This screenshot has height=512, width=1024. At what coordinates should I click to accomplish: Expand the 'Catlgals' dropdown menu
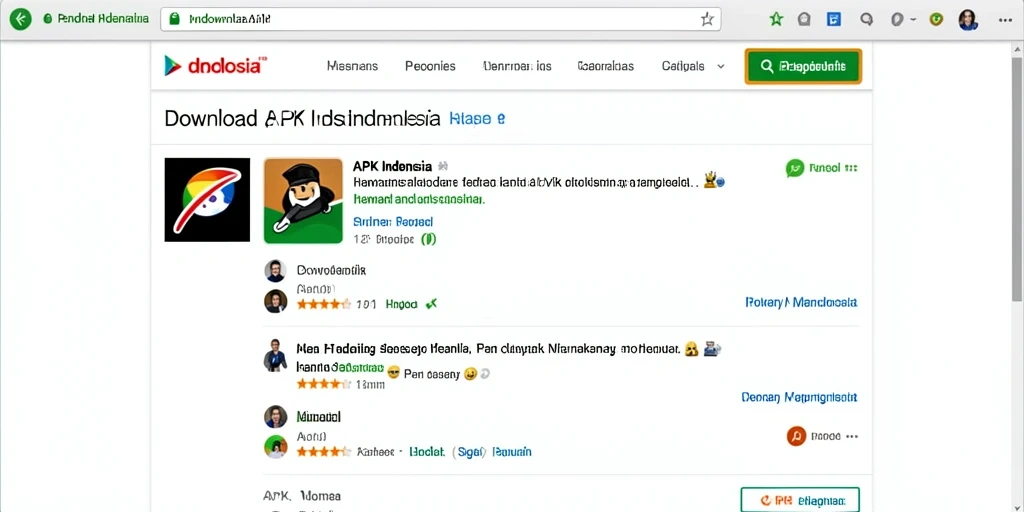[x=693, y=66]
